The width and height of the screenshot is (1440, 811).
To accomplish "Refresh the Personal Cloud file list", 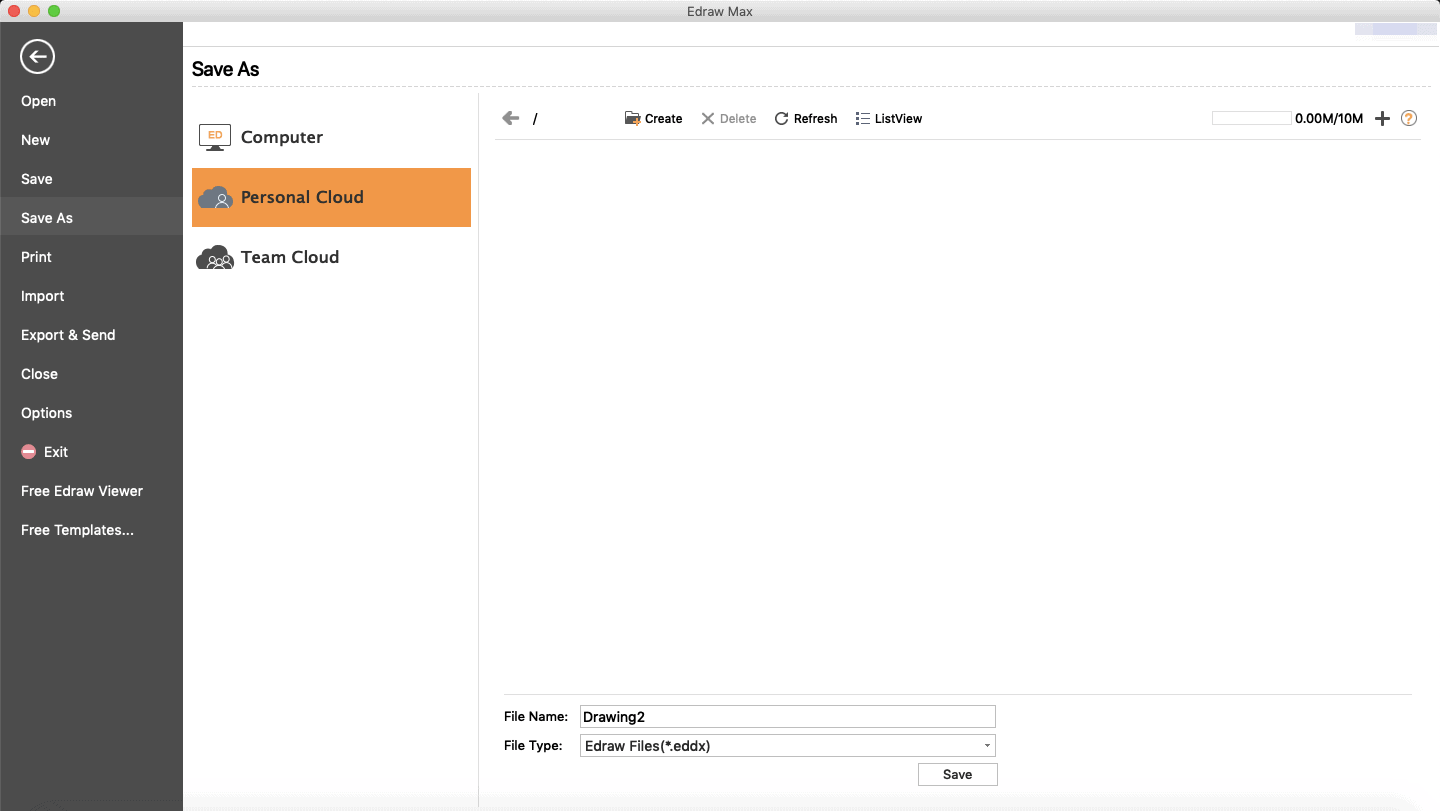I will click(x=805, y=118).
